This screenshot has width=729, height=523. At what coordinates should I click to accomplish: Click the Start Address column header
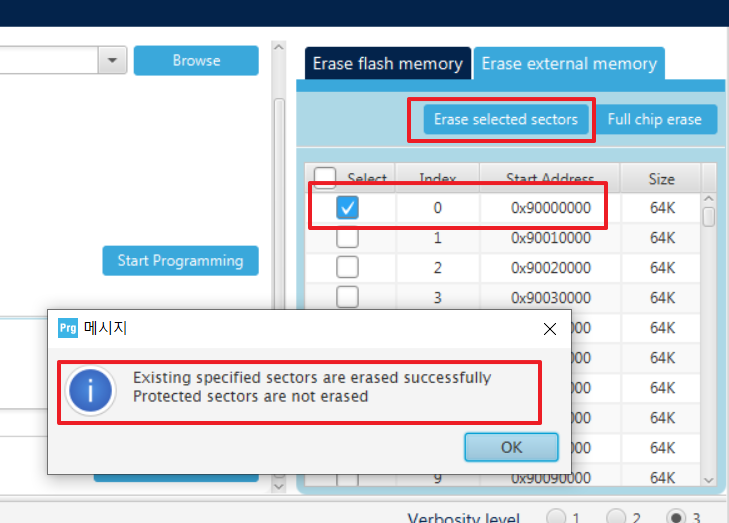550,179
